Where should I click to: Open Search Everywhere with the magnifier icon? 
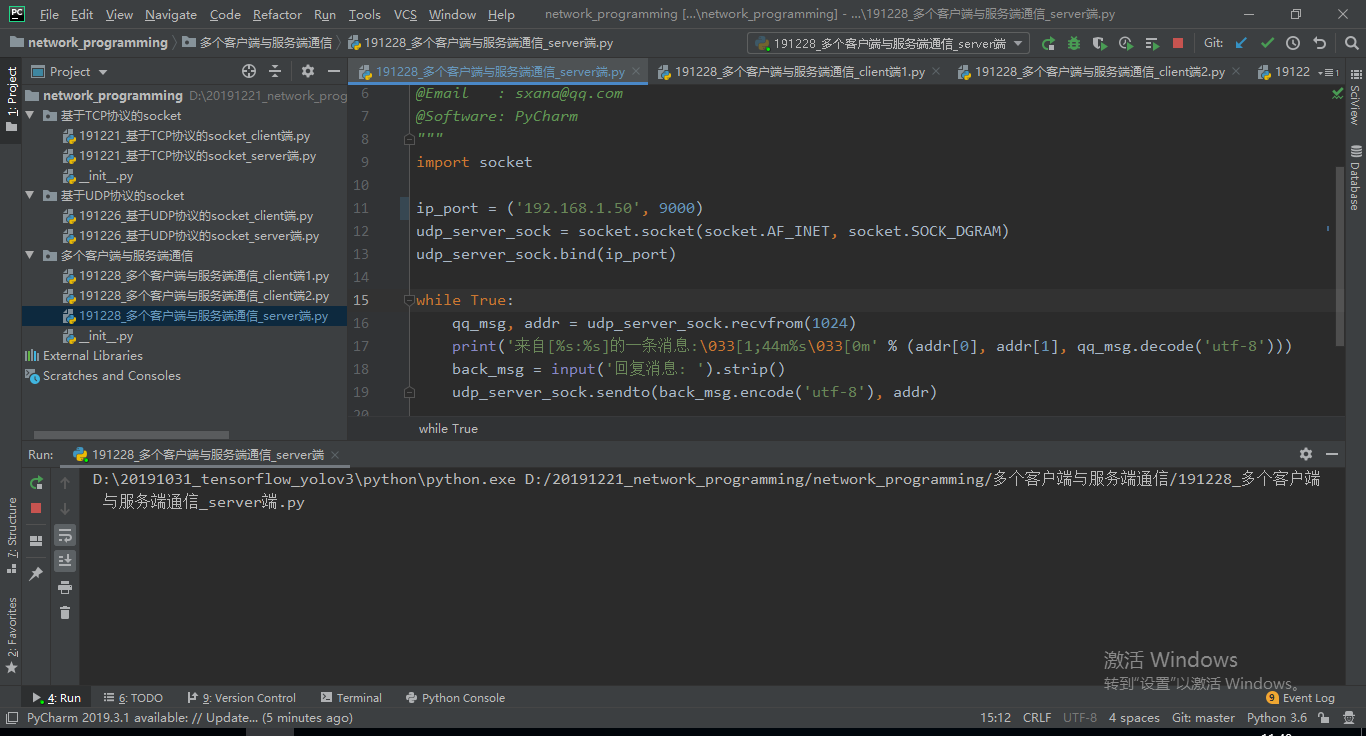tap(1352, 42)
